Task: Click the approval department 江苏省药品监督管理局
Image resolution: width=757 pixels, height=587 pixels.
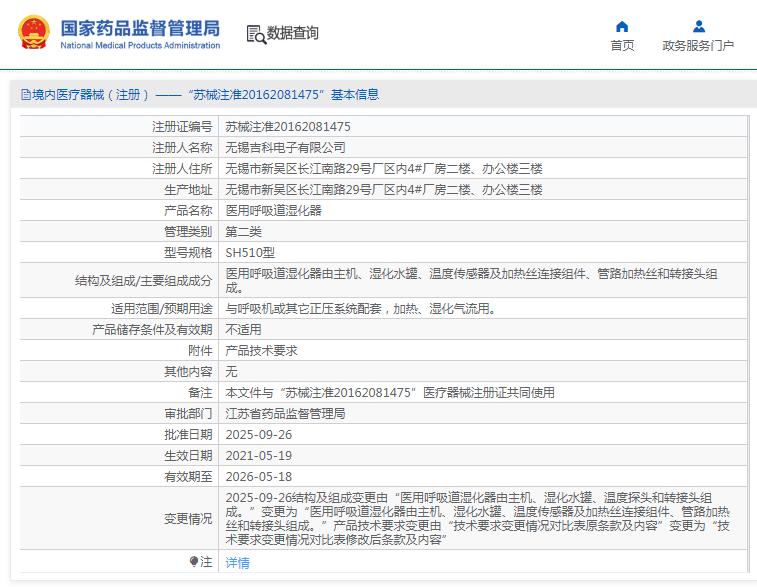Action: pyautogui.click(x=285, y=414)
